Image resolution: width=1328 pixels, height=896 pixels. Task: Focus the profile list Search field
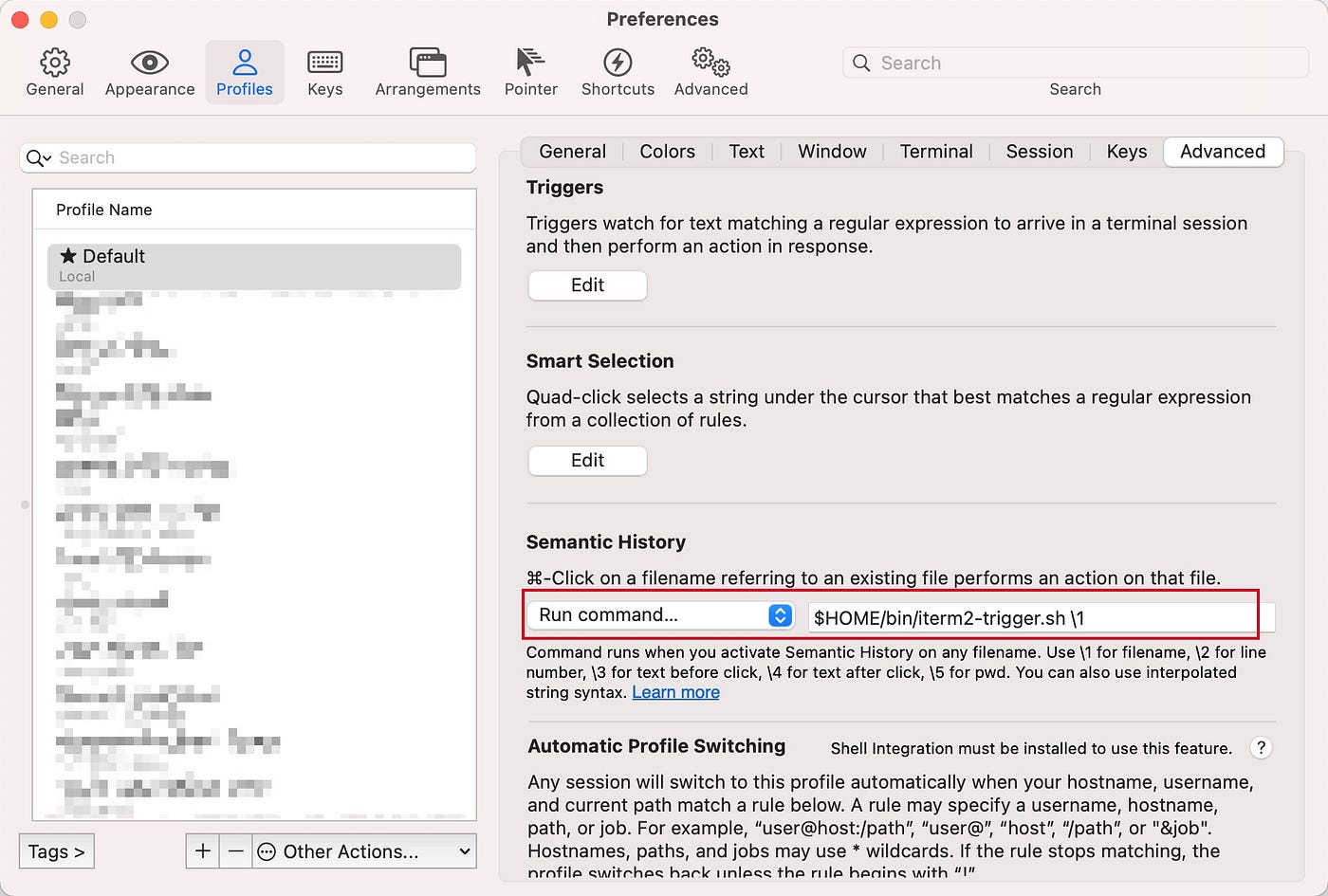tap(248, 158)
